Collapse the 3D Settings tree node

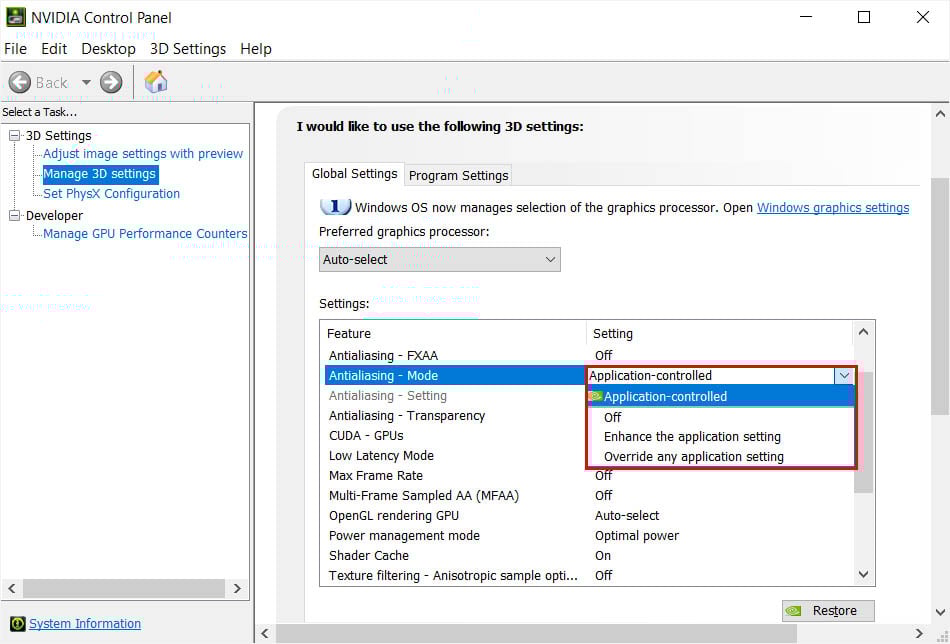click(15, 136)
